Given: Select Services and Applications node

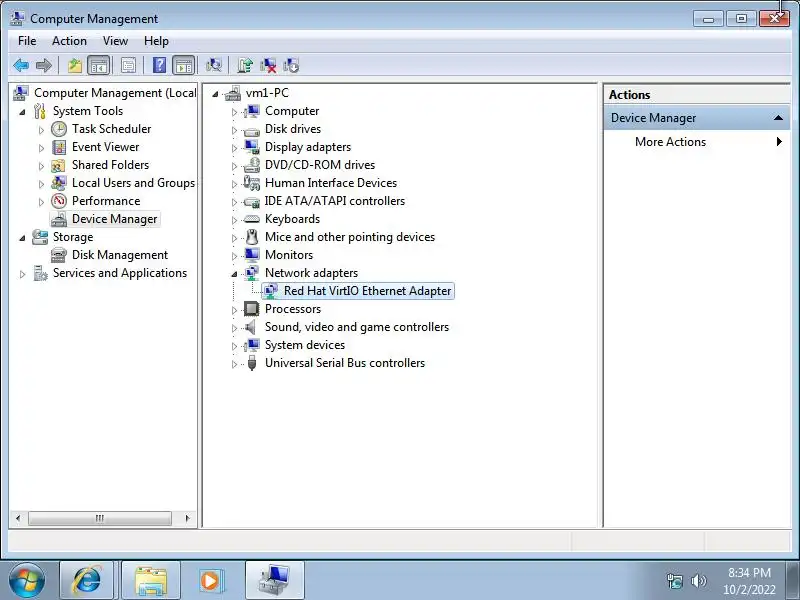Looking at the screenshot, I should click(x=120, y=273).
